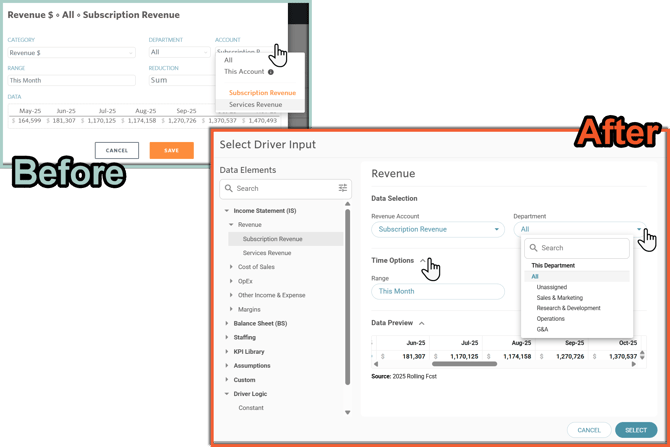
Task: Collapse the Time Options section
Action: pos(422,260)
